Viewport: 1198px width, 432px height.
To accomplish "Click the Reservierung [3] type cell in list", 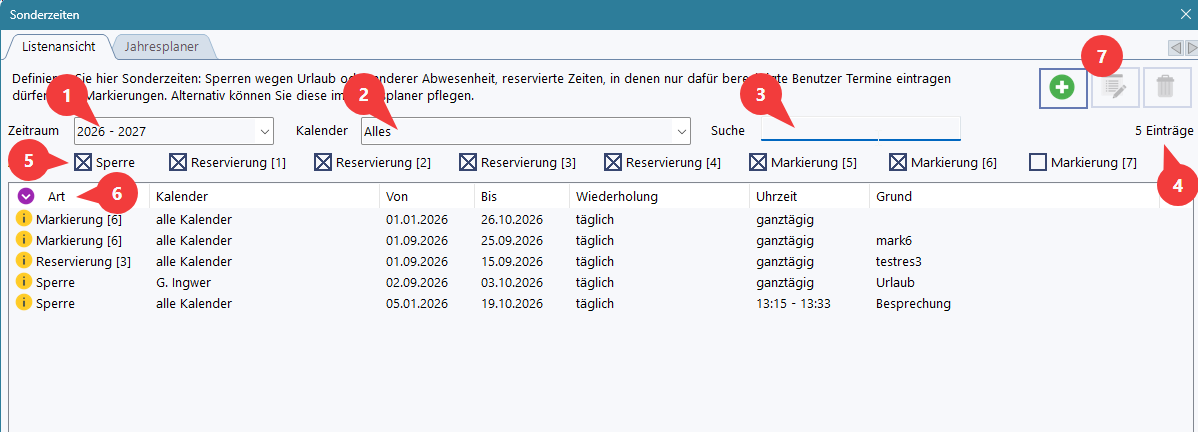I will pyautogui.click(x=83, y=261).
